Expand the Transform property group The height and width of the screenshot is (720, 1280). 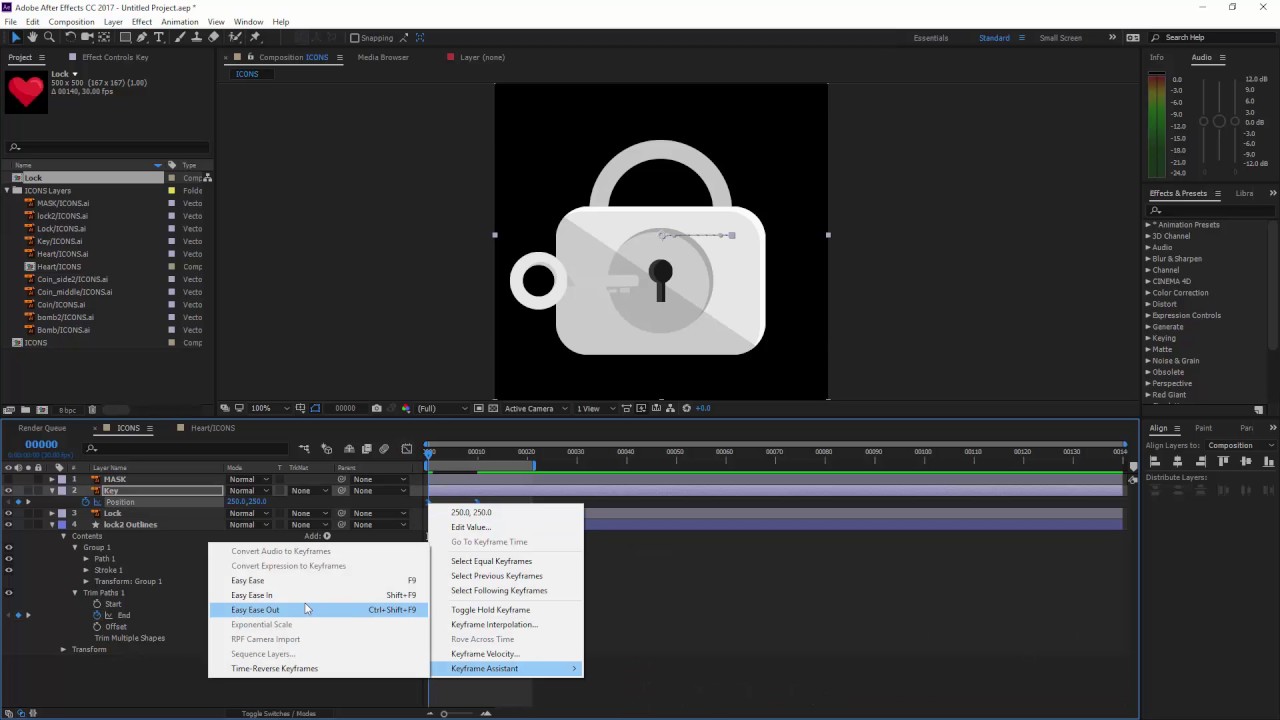(x=63, y=649)
